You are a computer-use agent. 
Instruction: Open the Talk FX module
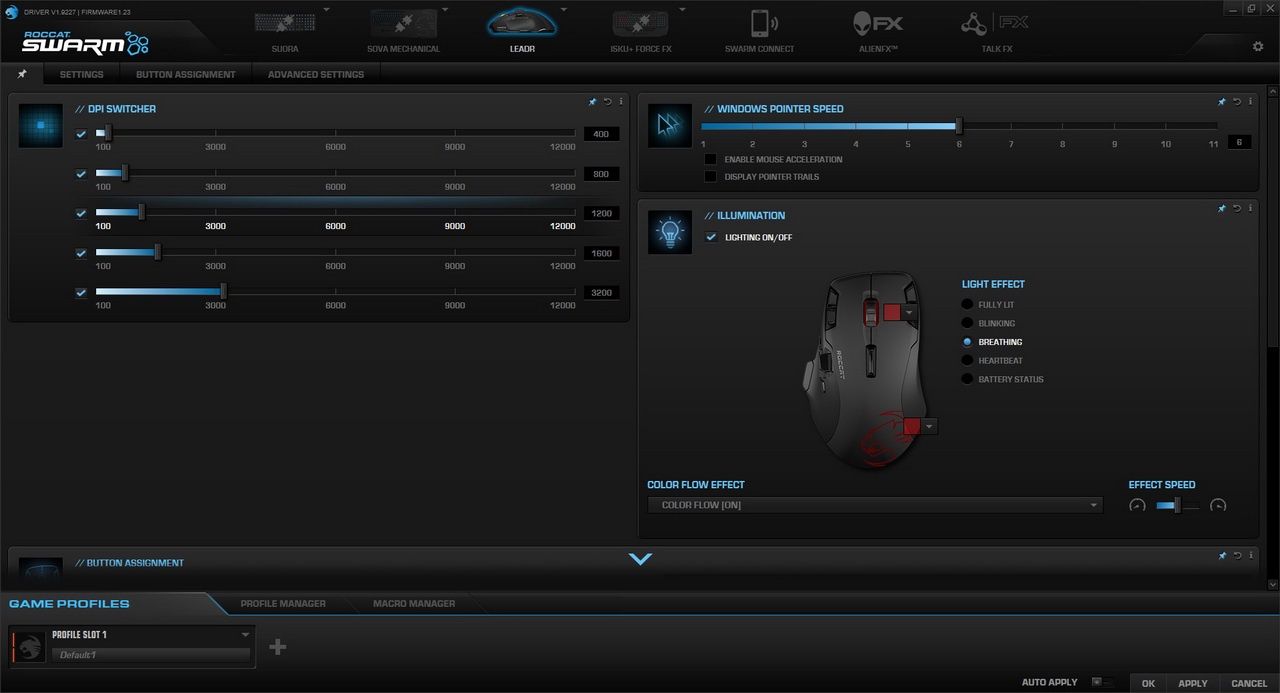click(x=996, y=30)
